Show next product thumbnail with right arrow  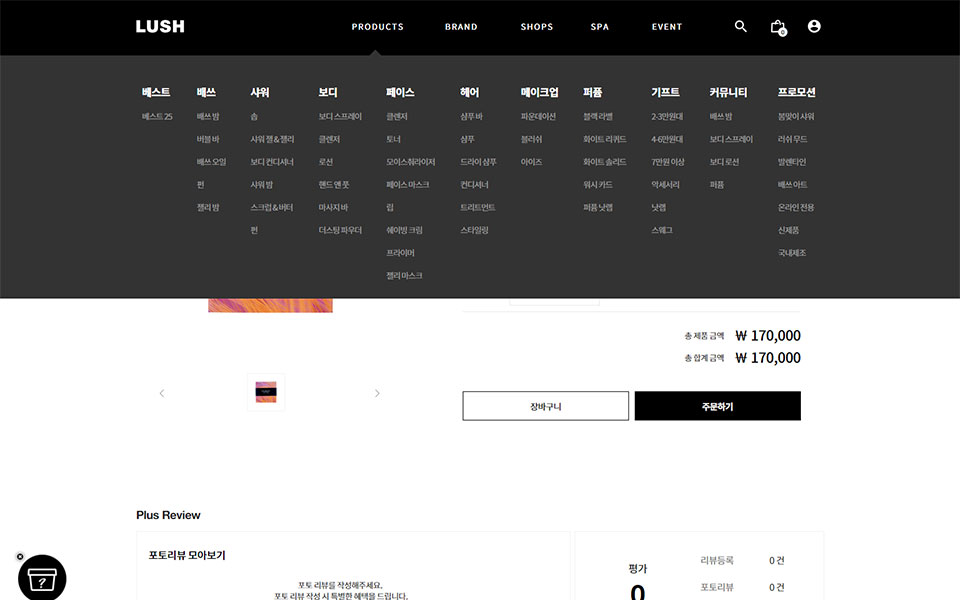click(377, 393)
